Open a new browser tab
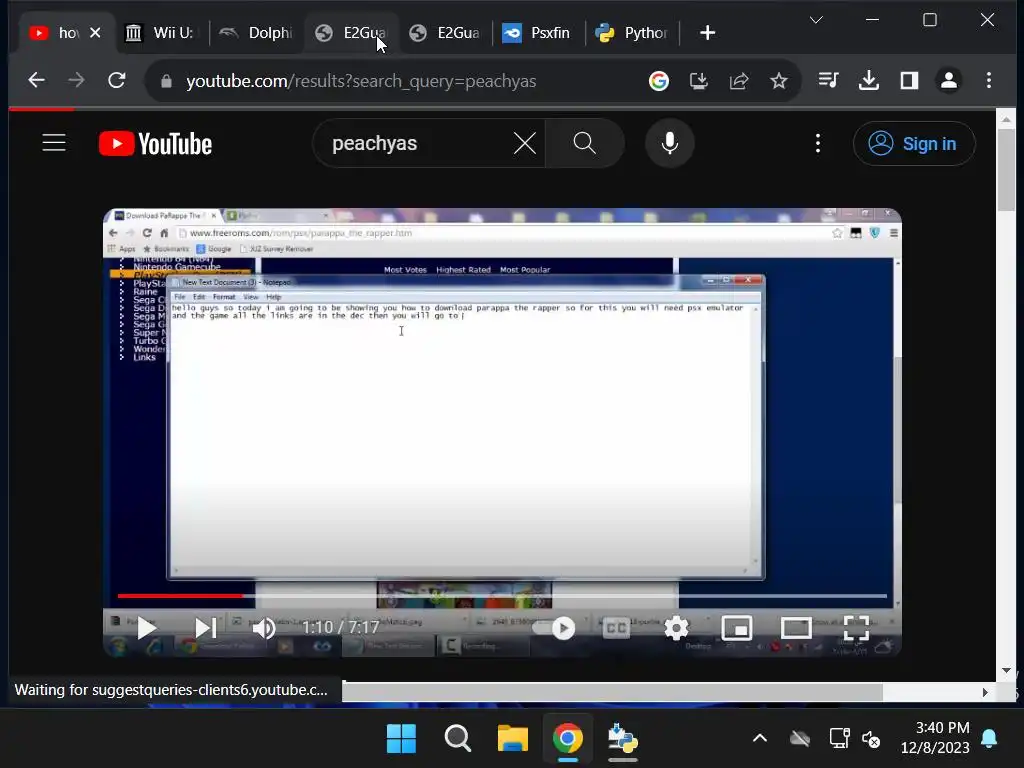This screenshot has height=768, width=1024. (x=707, y=33)
